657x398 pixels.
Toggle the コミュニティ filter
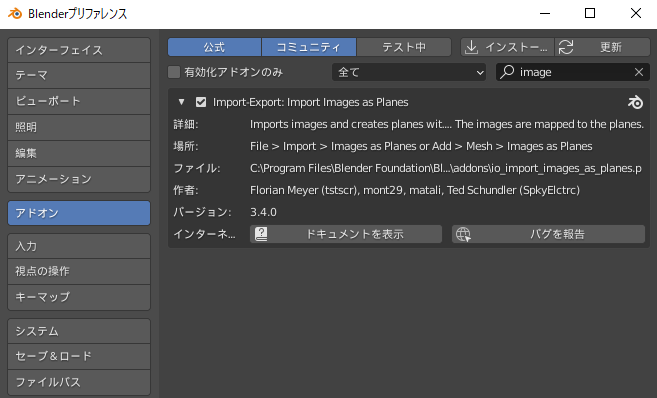point(309,47)
